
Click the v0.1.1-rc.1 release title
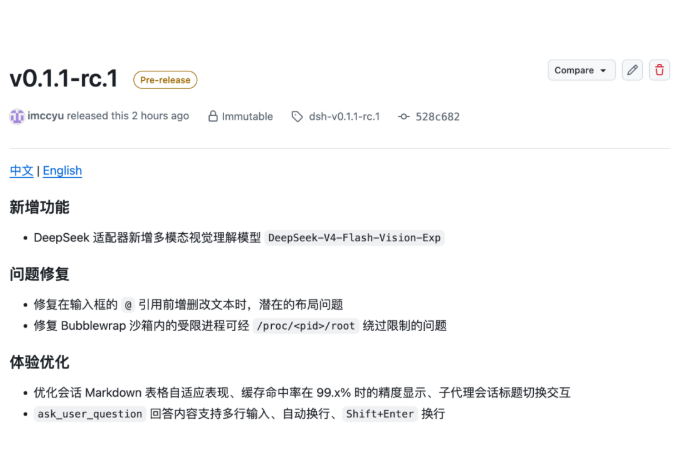pyautogui.click(x=64, y=79)
